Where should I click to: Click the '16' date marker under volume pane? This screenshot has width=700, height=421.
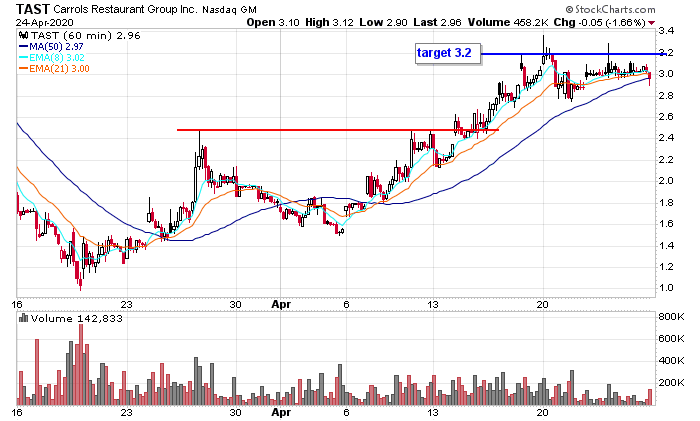click(x=17, y=413)
